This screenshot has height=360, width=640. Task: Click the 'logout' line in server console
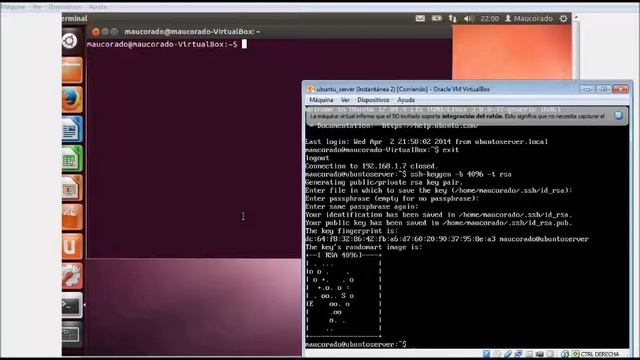pos(317,158)
